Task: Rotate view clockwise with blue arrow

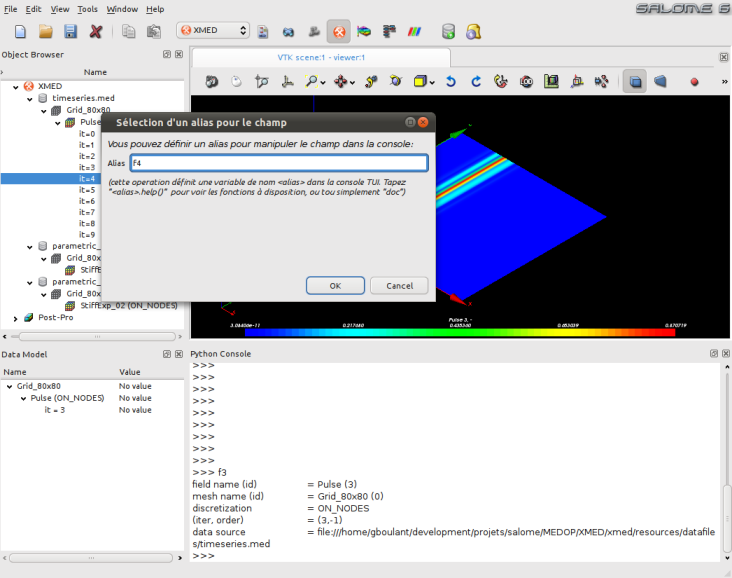Action: (x=476, y=82)
